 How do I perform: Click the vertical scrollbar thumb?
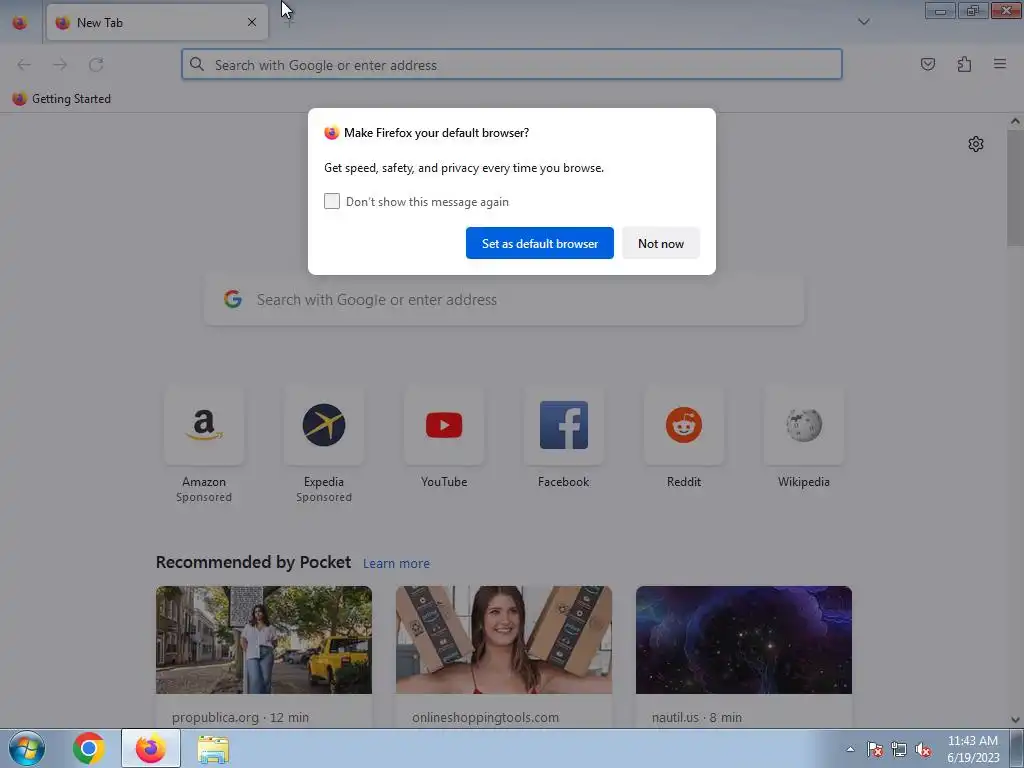tap(1015, 187)
